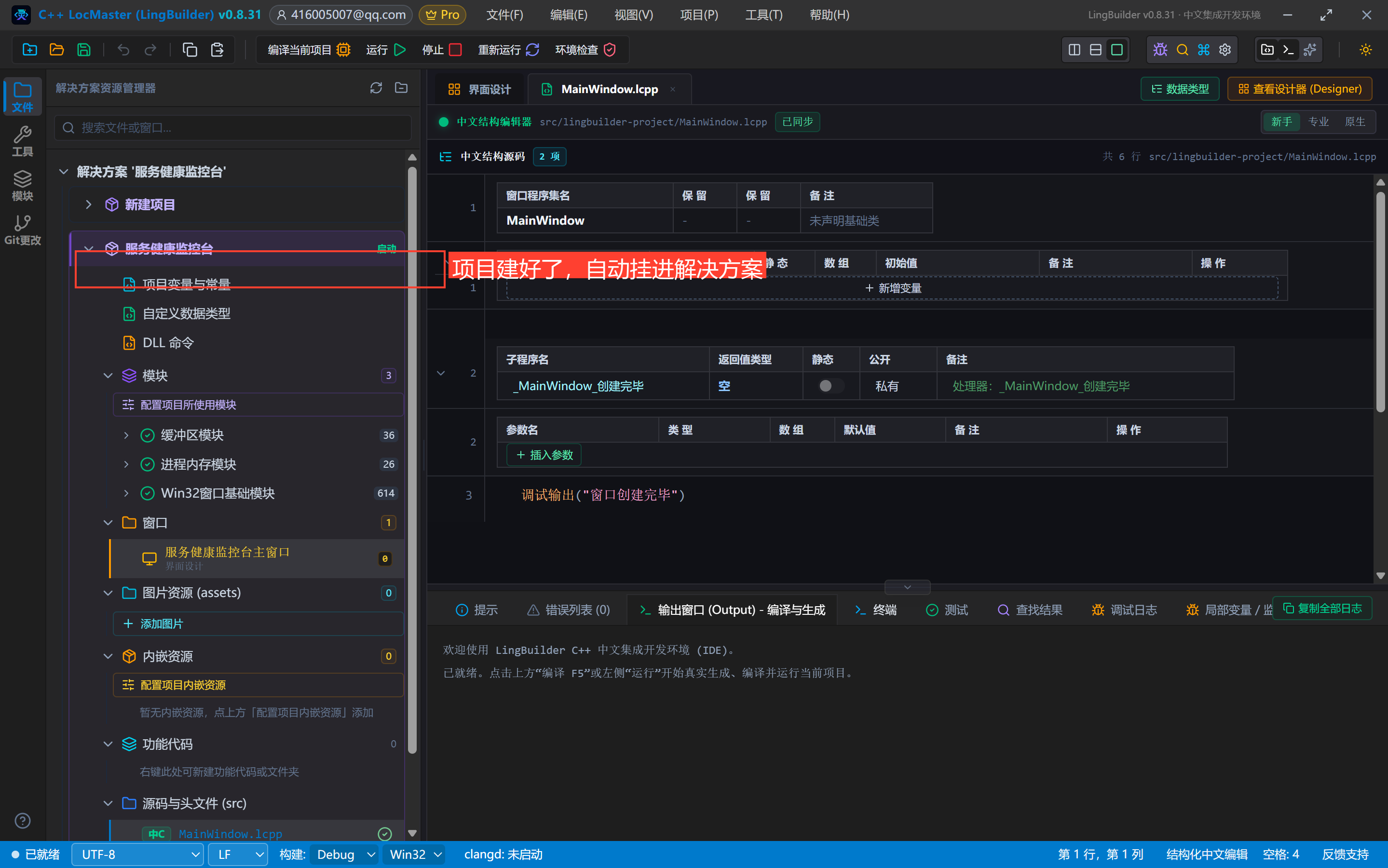This screenshot has height=868, width=1388.
Task: Click the magnifier search icon in toolbar
Action: (x=1182, y=50)
